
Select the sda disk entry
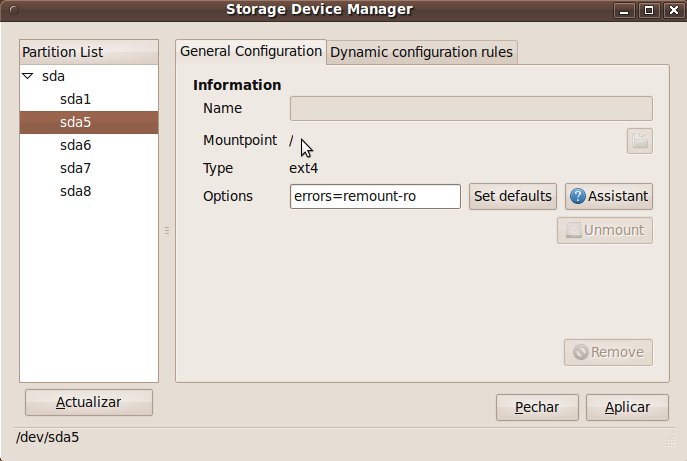point(53,76)
